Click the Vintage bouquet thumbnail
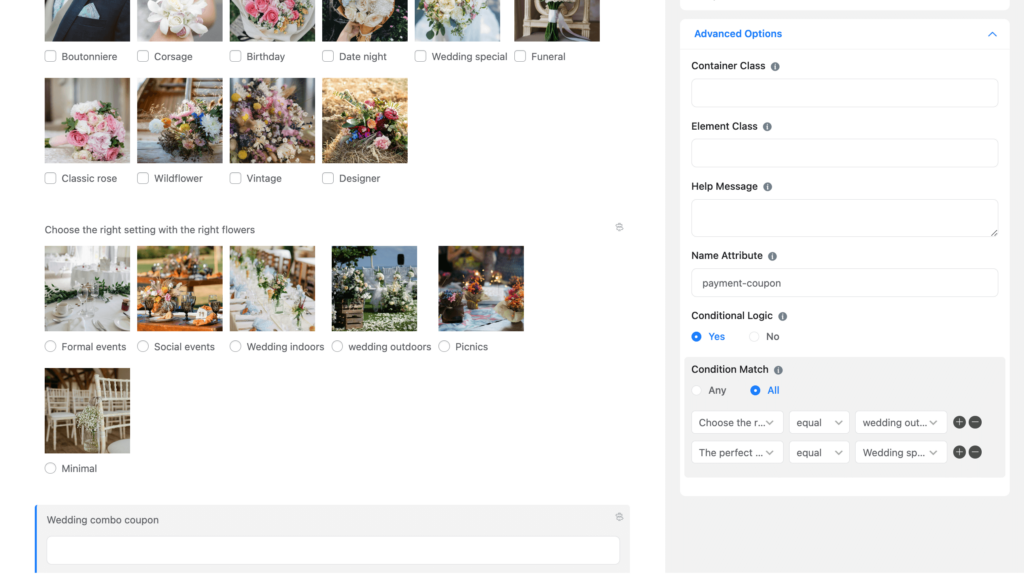 tap(272, 121)
